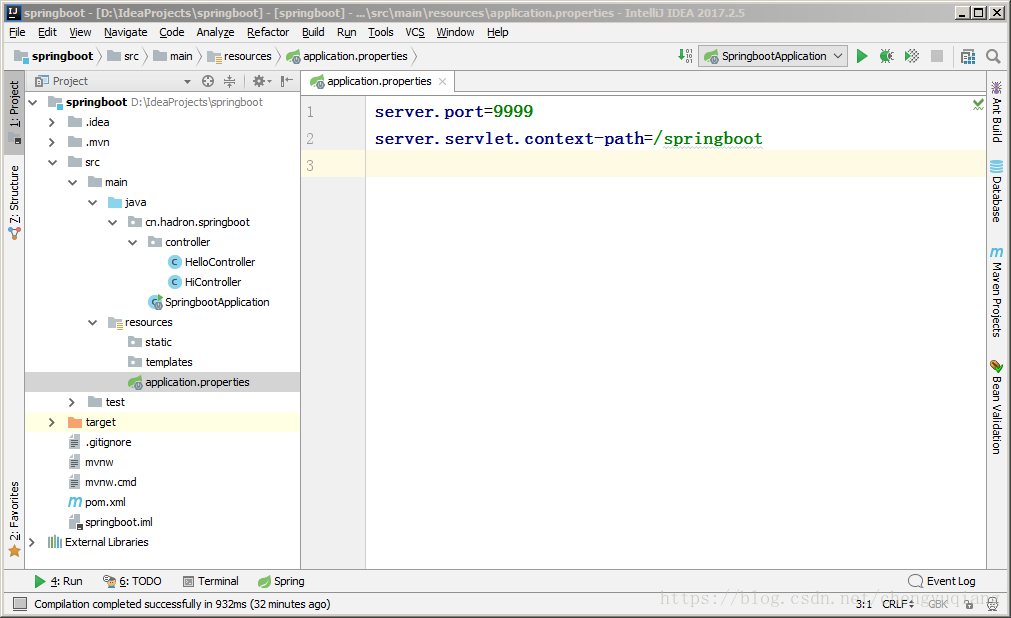Click the inspection status checkmark in editor
The image size is (1011, 618).
point(977,104)
